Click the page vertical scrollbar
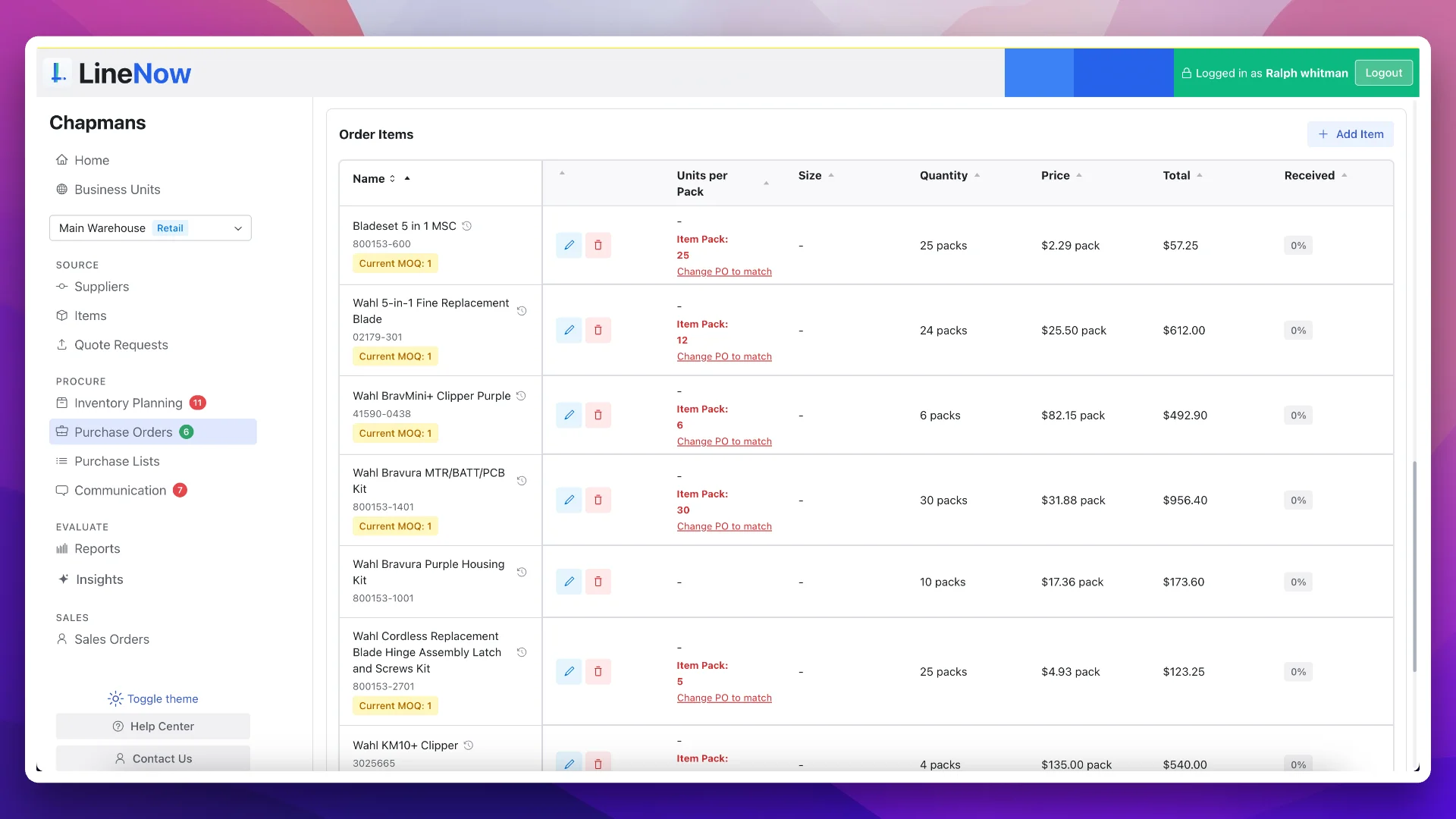This screenshot has height=819, width=1456. click(x=1414, y=565)
